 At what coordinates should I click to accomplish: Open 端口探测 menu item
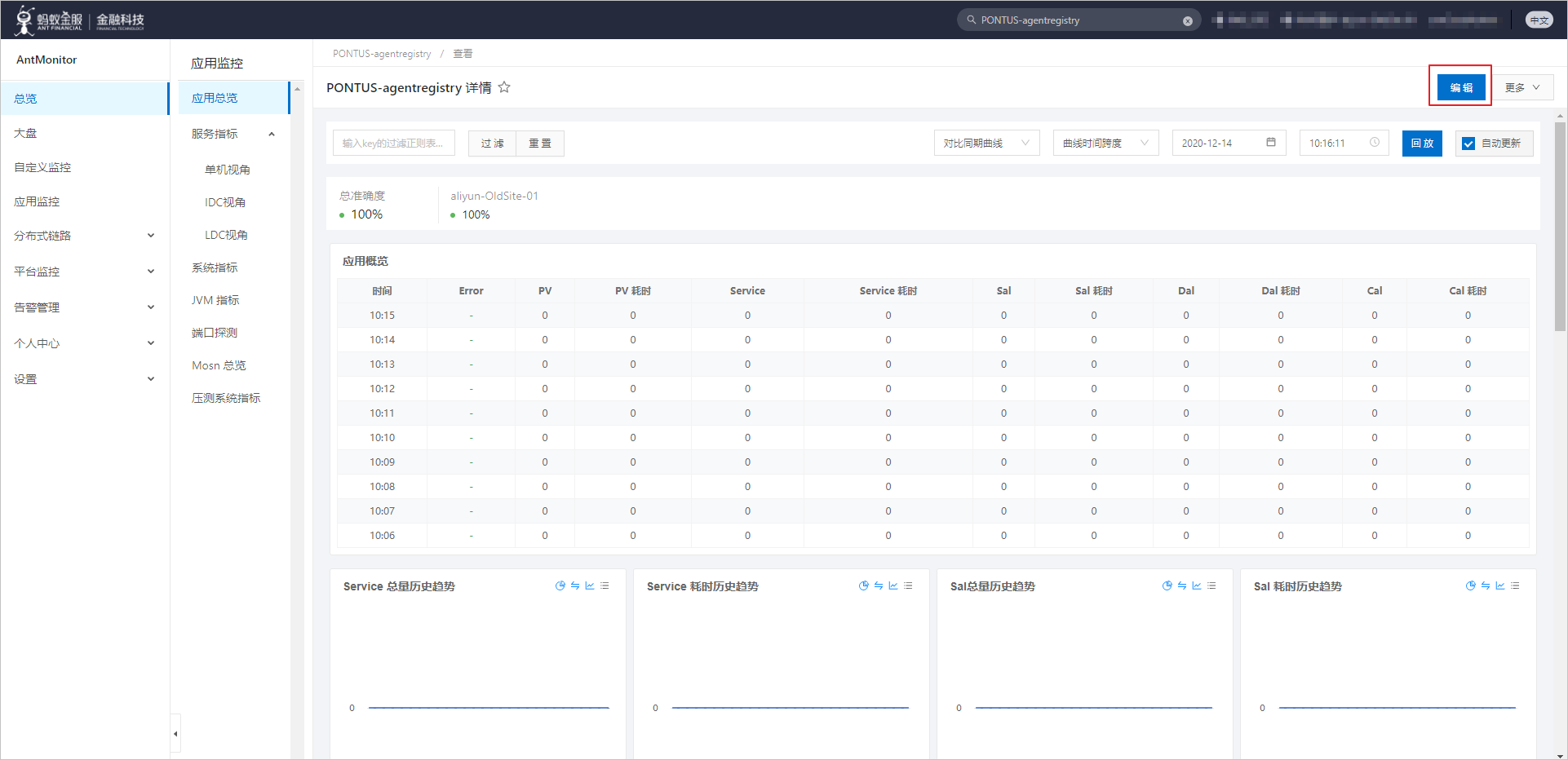[215, 333]
